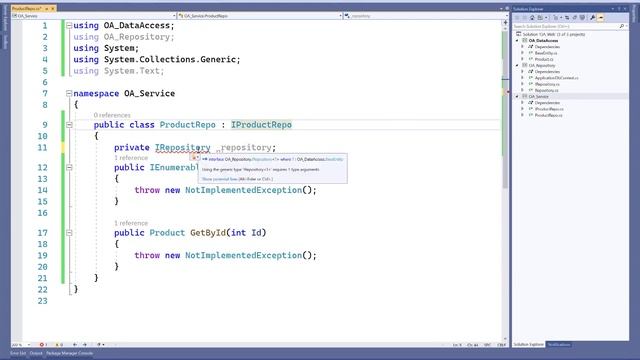
Task: Switch to the Solution Explorer bottom tab
Action: pos(528,344)
